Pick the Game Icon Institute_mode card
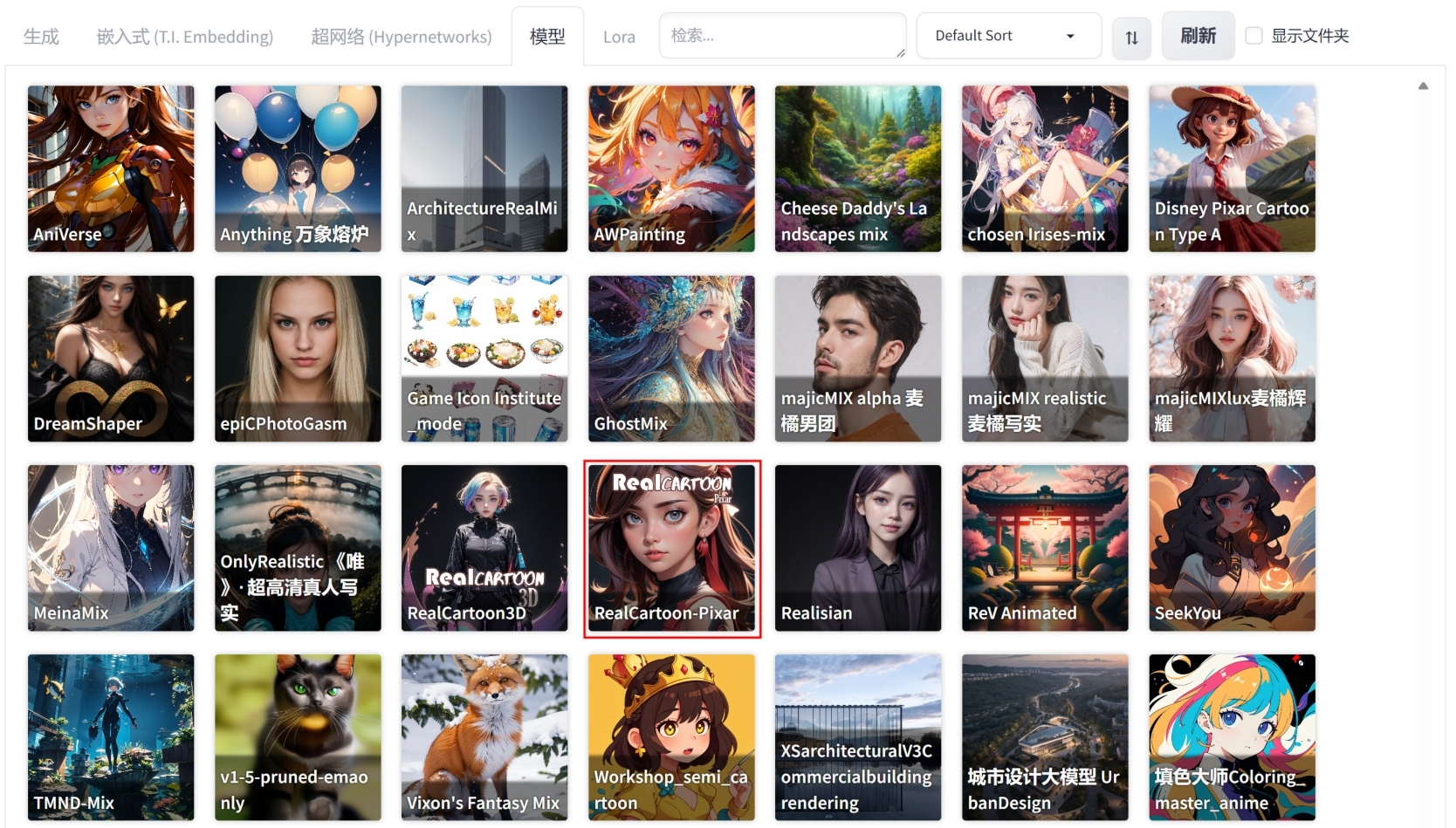 coord(484,359)
